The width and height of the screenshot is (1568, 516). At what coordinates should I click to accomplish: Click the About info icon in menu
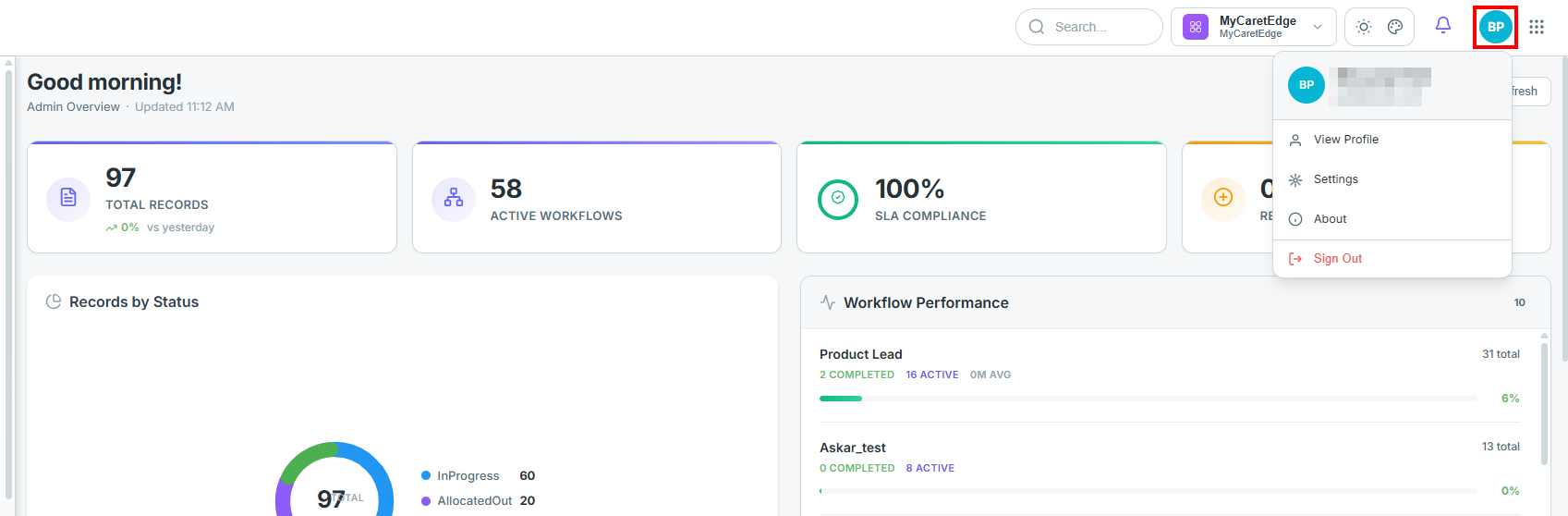(x=1295, y=219)
